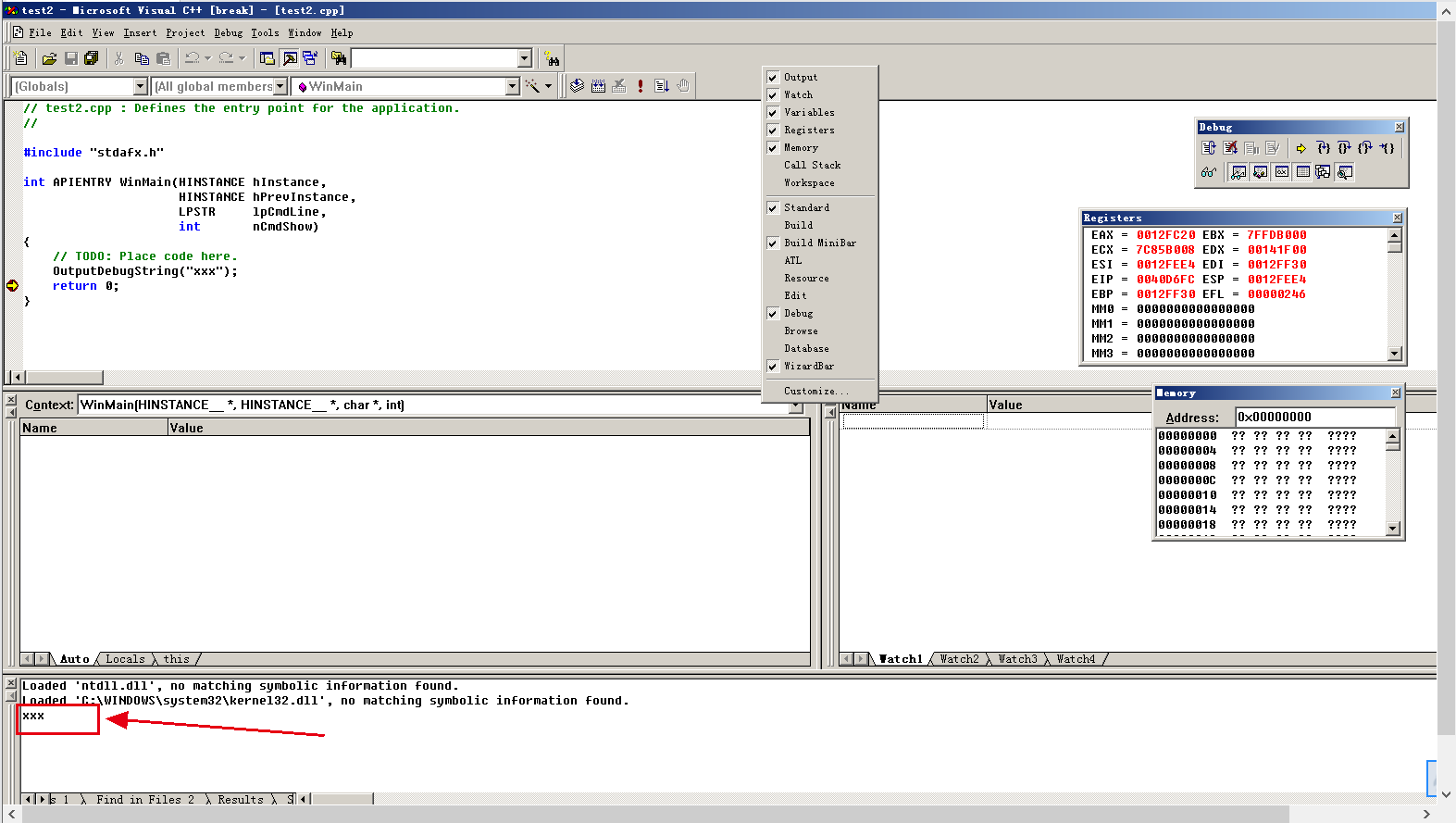Uncheck Build MiniBar in the toolbars menu
1456x823 pixels.
point(819,243)
